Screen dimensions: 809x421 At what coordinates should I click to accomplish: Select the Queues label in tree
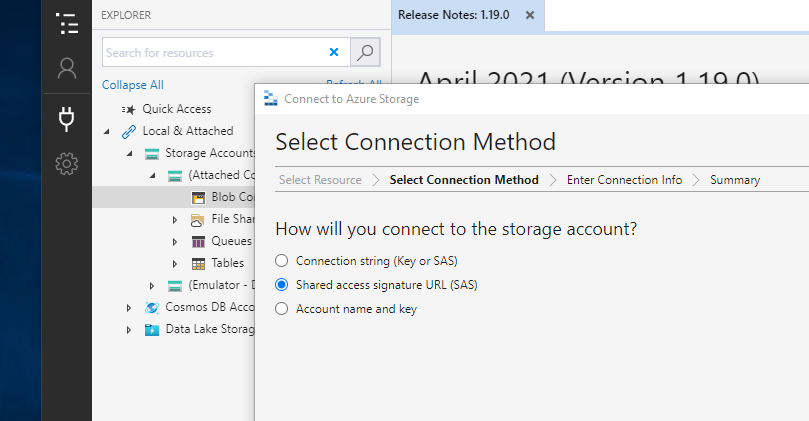232,241
